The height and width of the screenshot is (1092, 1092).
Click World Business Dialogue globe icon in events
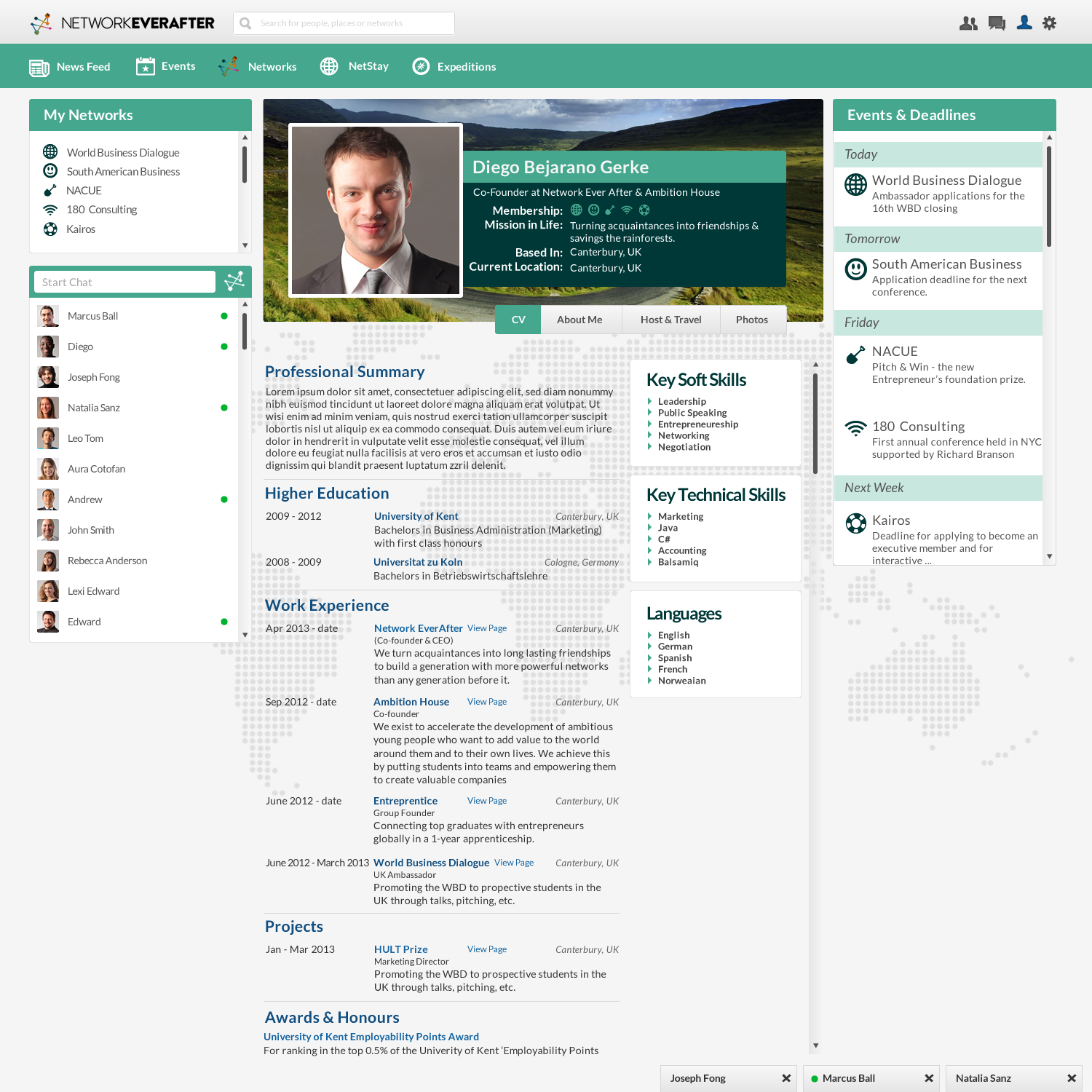pyautogui.click(x=855, y=184)
